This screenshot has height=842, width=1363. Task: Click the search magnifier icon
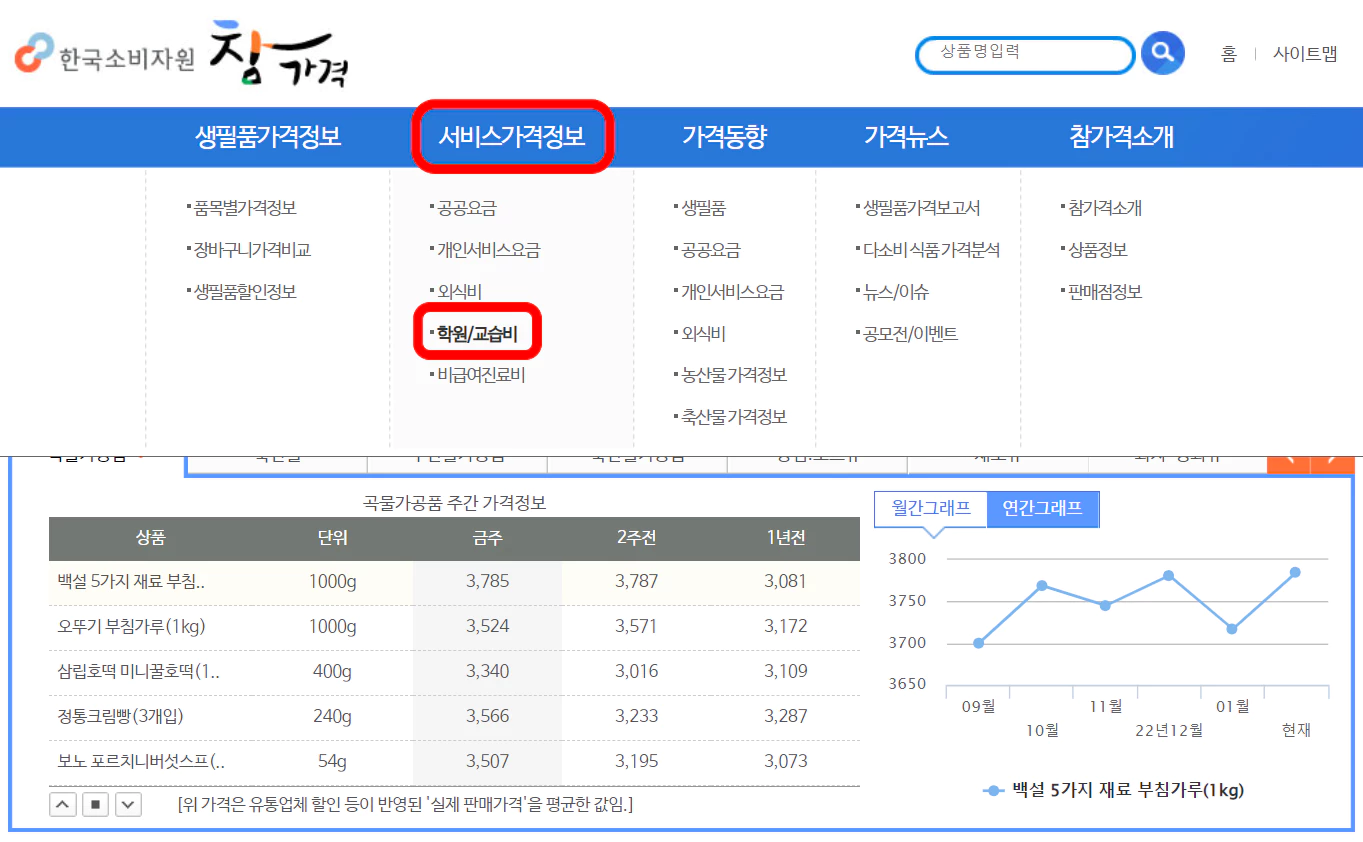(x=1162, y=54)
